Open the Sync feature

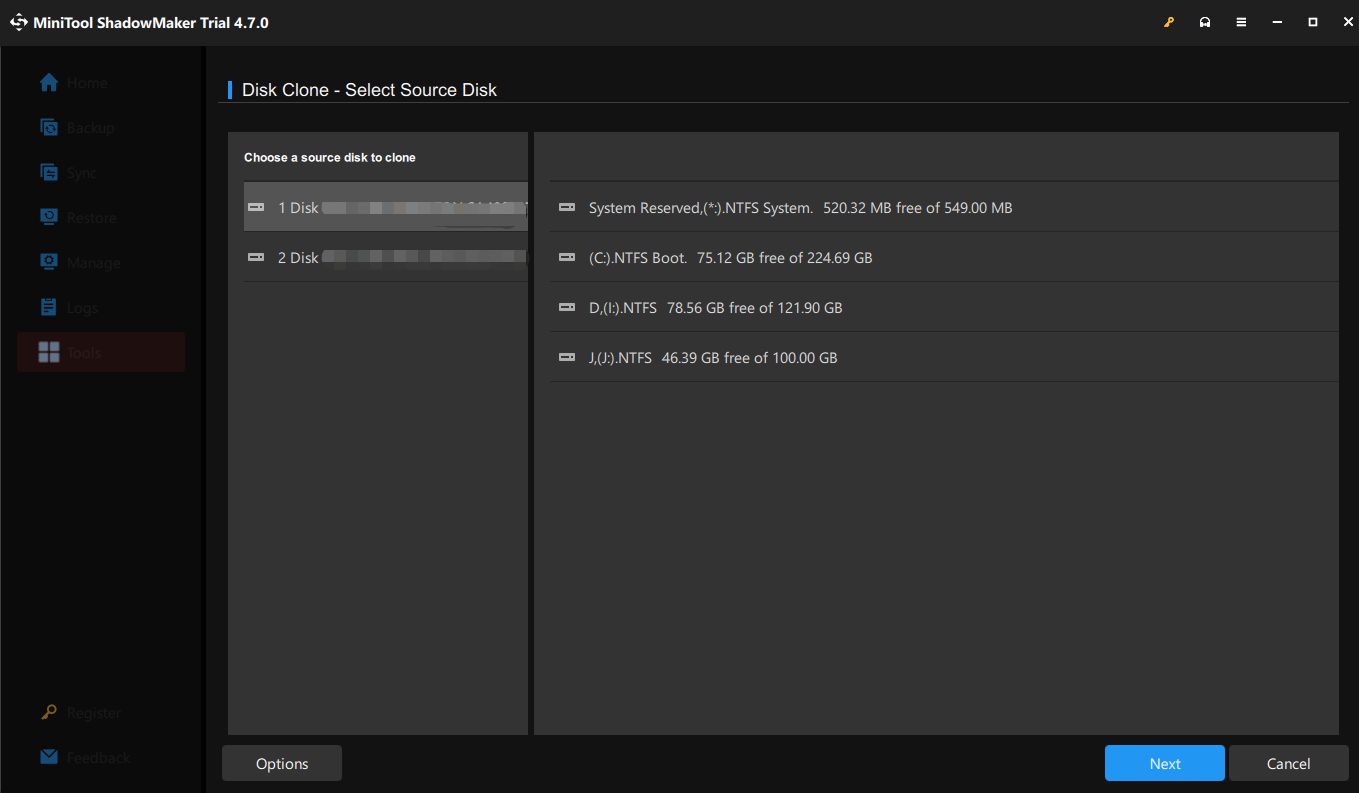49,172
